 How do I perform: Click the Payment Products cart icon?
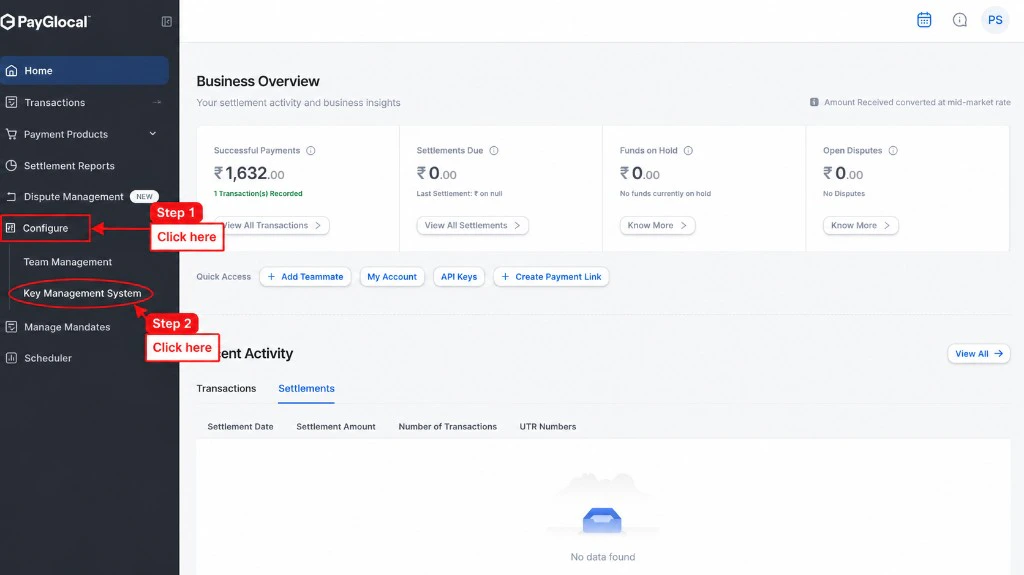coord(11,134)
